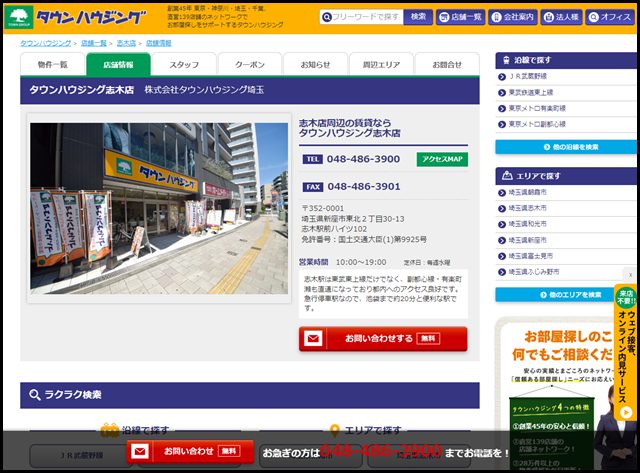640x473 pixels.
Task: Open the クーポン tab
Action: (250, 64)
